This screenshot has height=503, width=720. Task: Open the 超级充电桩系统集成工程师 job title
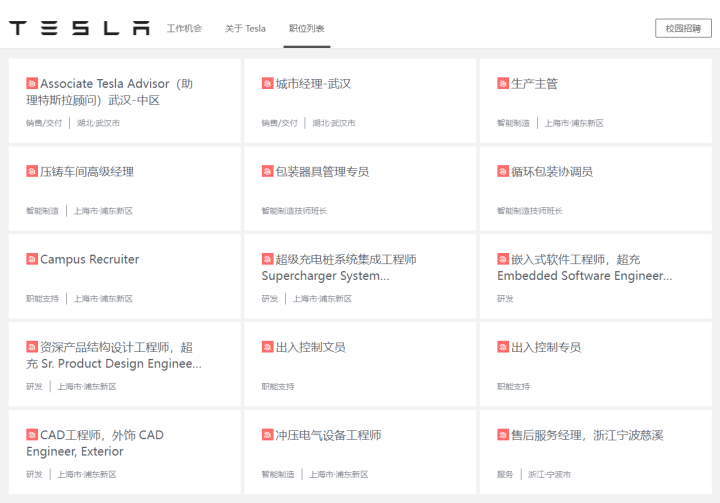pos(339,267)
